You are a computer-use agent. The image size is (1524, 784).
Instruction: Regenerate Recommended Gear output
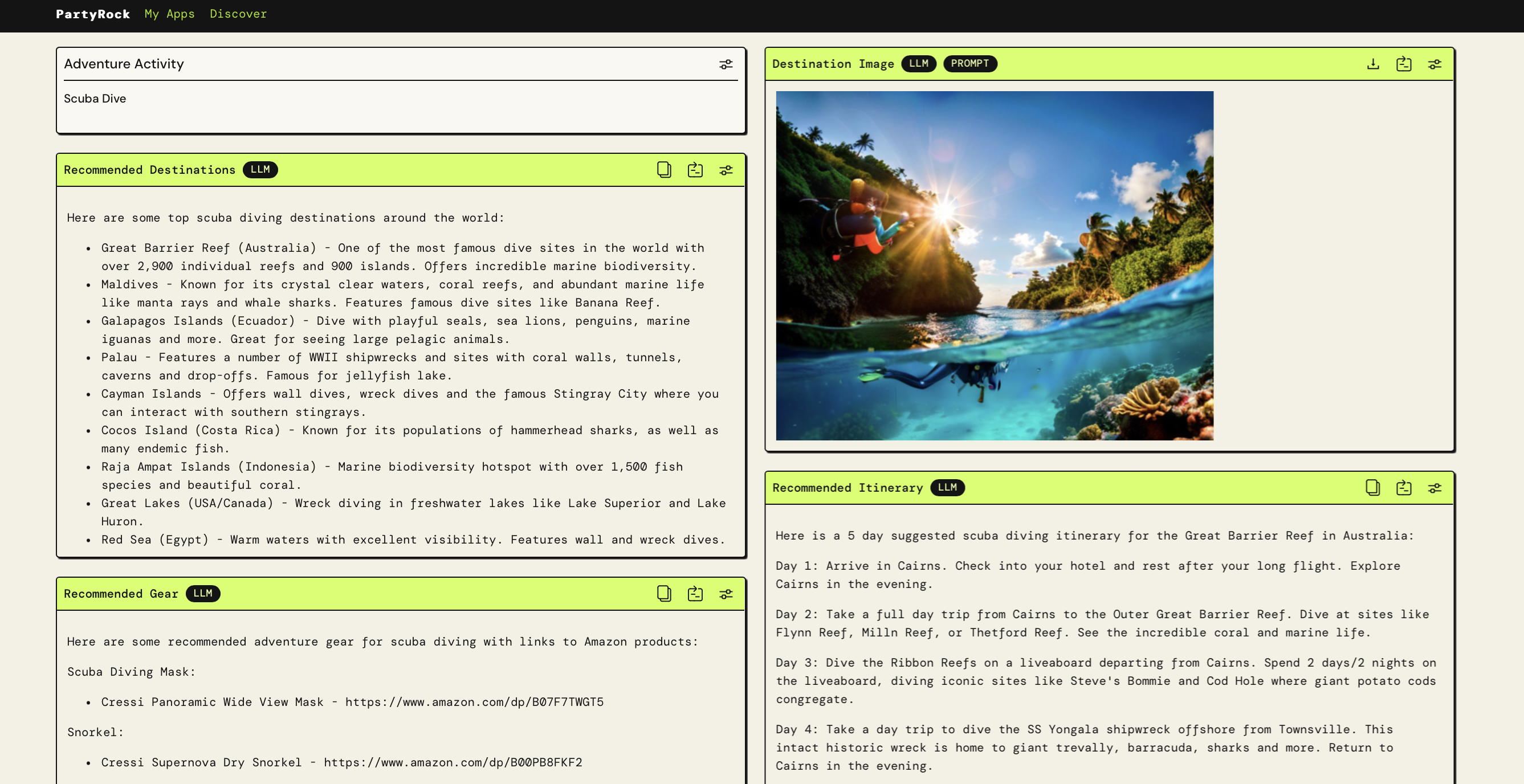(x=695, y=594)
